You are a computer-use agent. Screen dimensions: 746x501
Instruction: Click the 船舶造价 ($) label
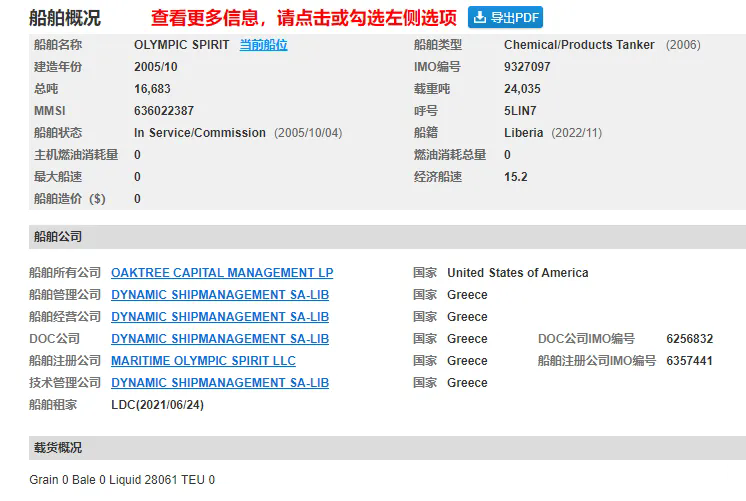pyautogui.click(x=69, y=199)
